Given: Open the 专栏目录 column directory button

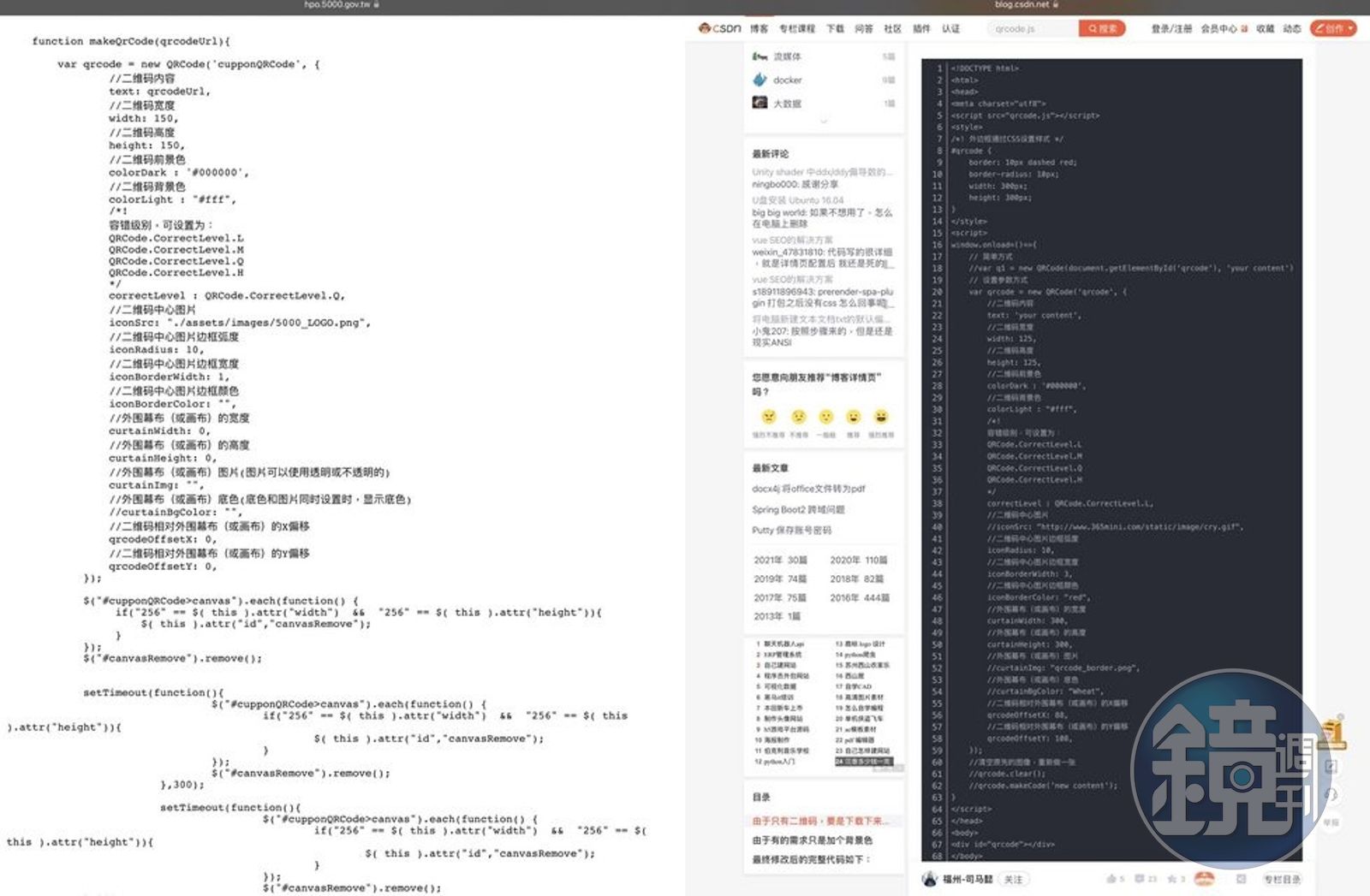Looking at the screenshot, I should [1282, 879].
